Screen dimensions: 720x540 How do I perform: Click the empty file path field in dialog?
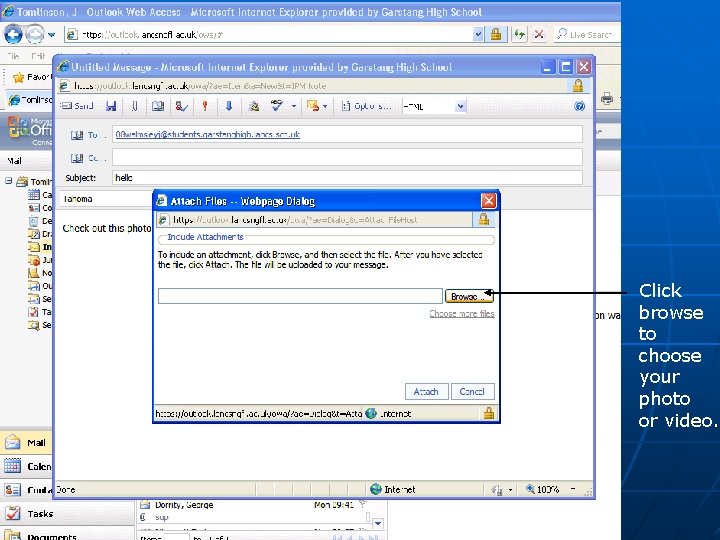point(300,296)
